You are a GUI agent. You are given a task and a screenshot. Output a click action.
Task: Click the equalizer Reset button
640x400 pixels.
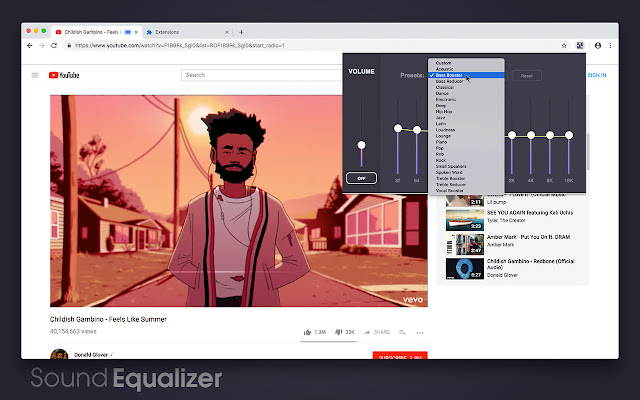pos(527,76)
